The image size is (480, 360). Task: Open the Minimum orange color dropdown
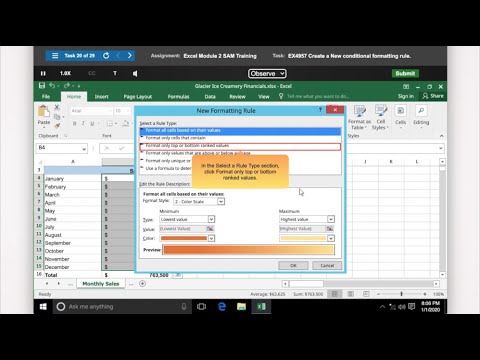[x=211, y=238]
